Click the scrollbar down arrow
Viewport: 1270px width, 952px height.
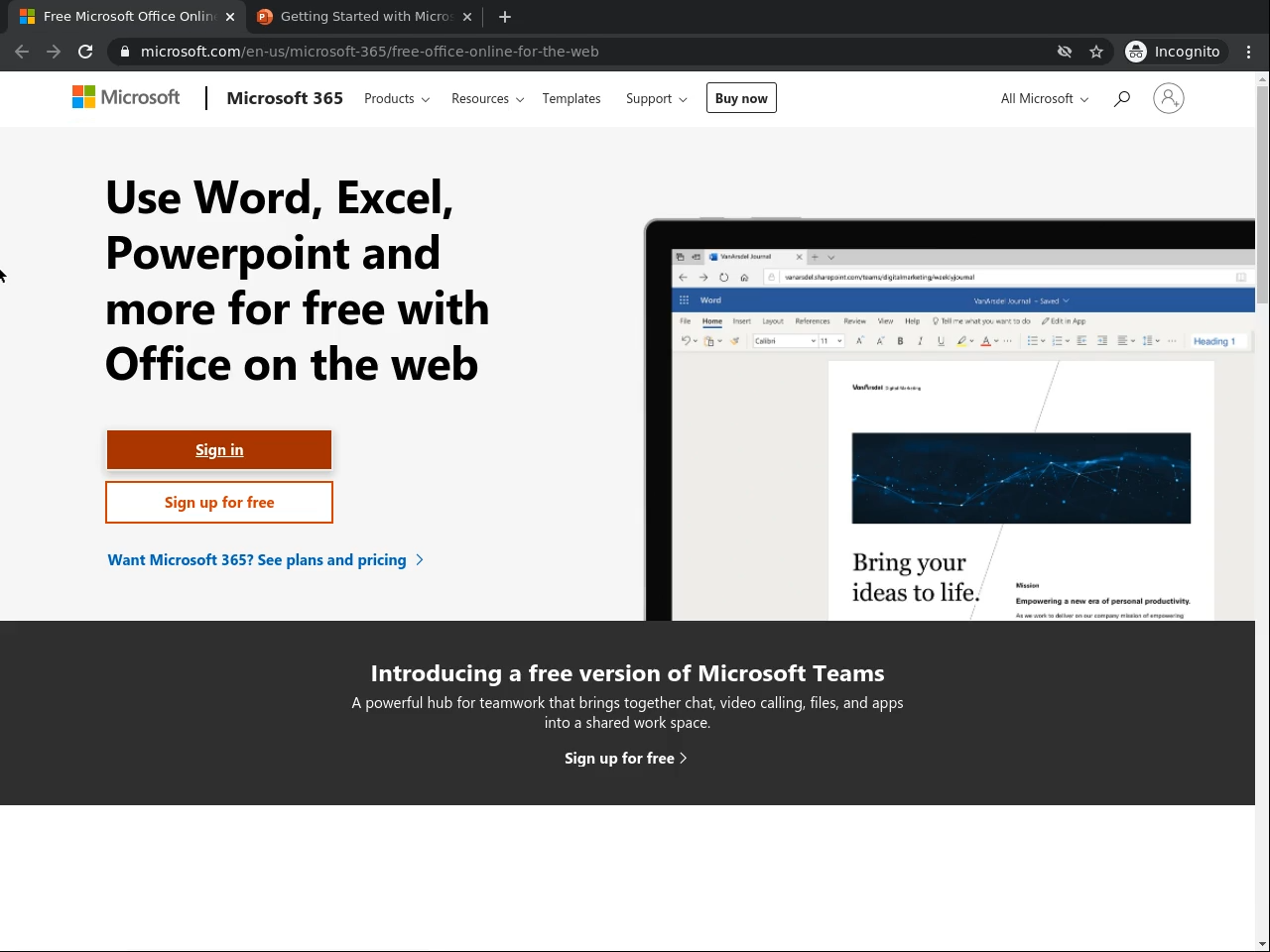pyautogui.click(x=1262, y=944)
